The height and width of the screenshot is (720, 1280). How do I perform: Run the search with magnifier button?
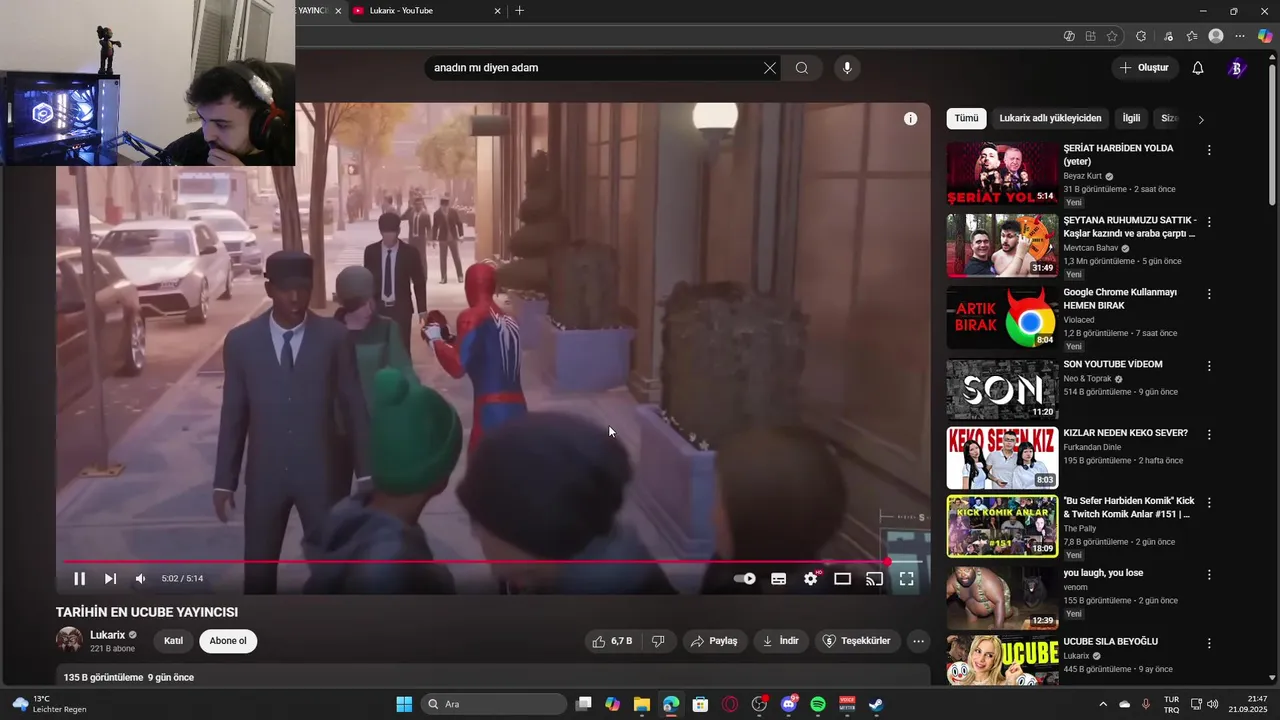click(x=802, y=68)
